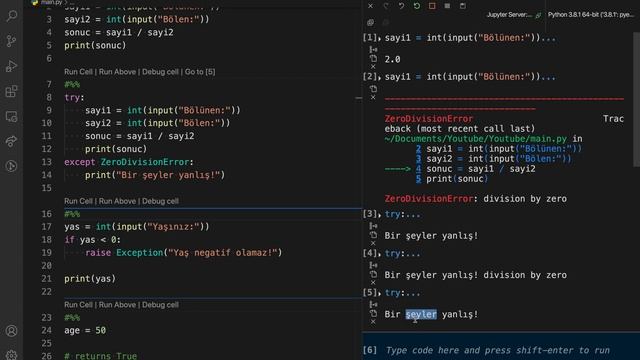The width and height of the screenshot is (640, 360).
Task: Open the Accounts icon in the activity bar
Action: tap(11, 331)
